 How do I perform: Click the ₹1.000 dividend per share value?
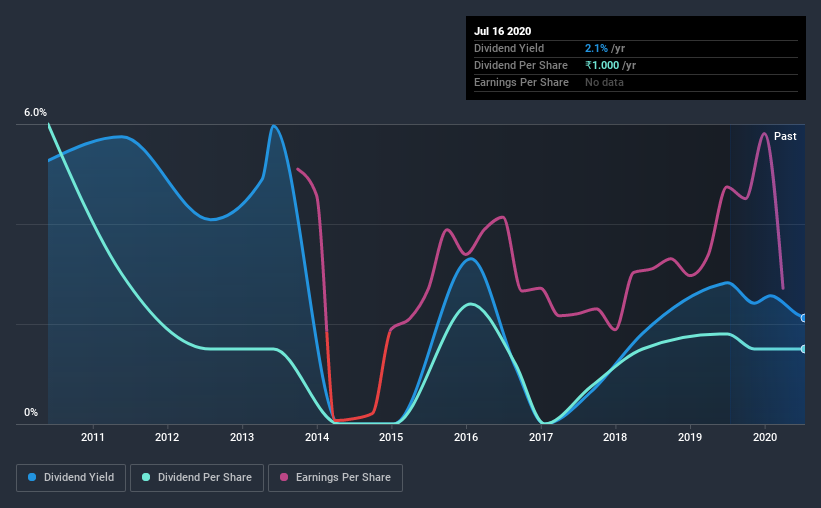[602, 65]
